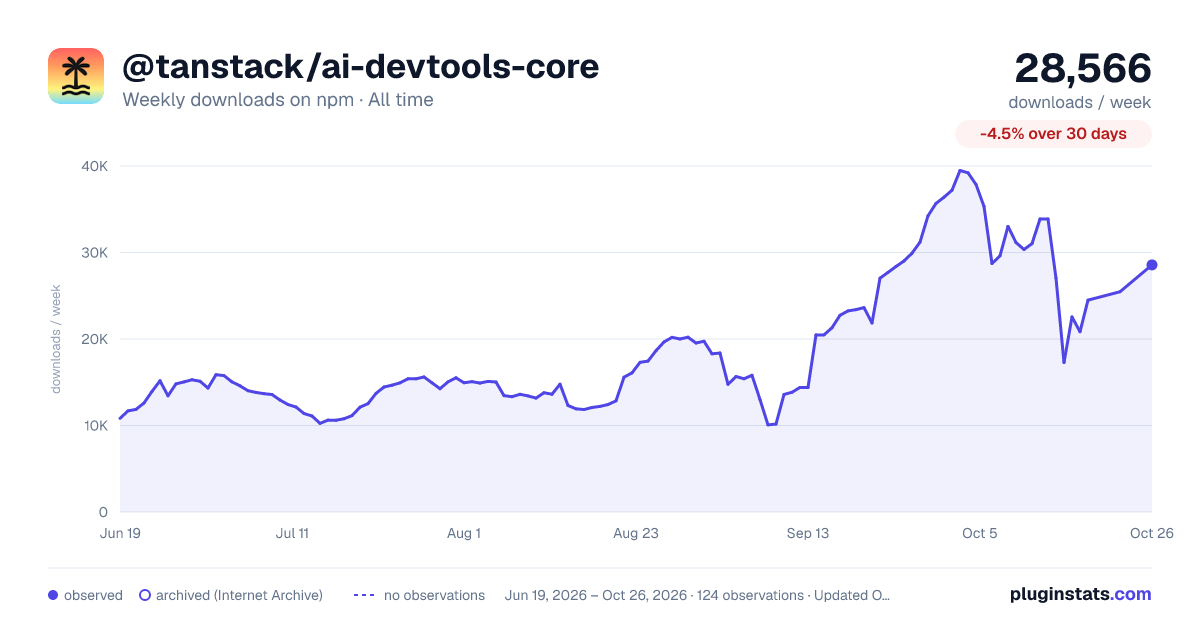Click the Aug 1 x-axis date label
Viewport: 1200px width, 630px height.
coord(464,533)
